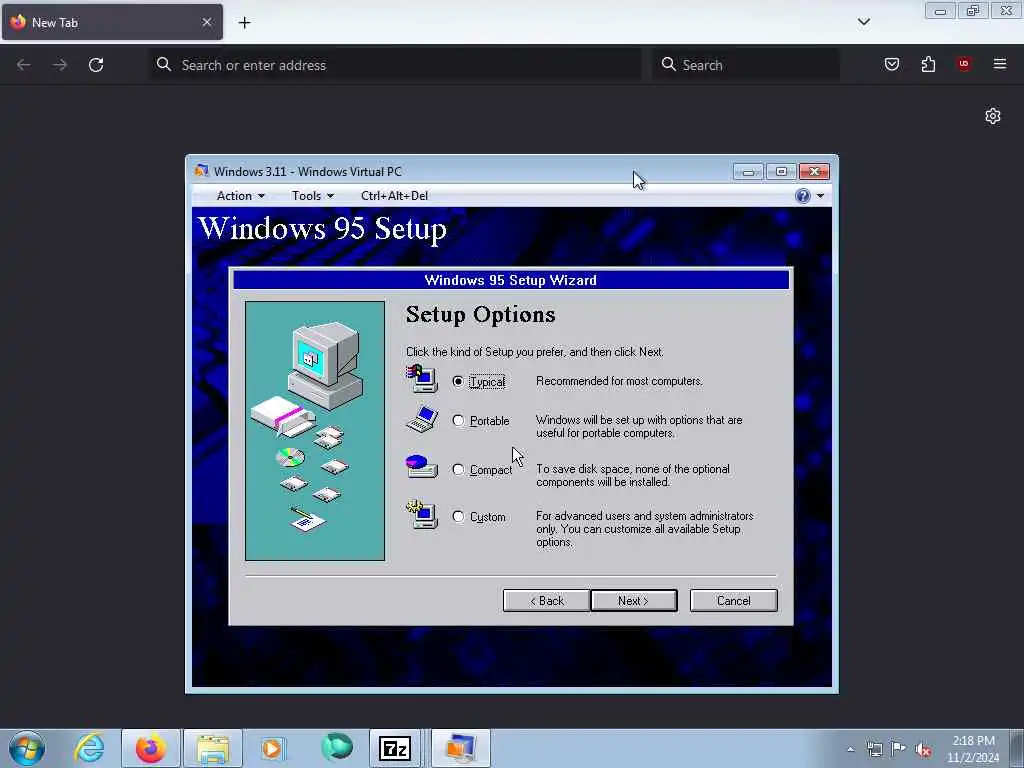
Task: Pick the Custom setup option
Action: pos(458,517)
